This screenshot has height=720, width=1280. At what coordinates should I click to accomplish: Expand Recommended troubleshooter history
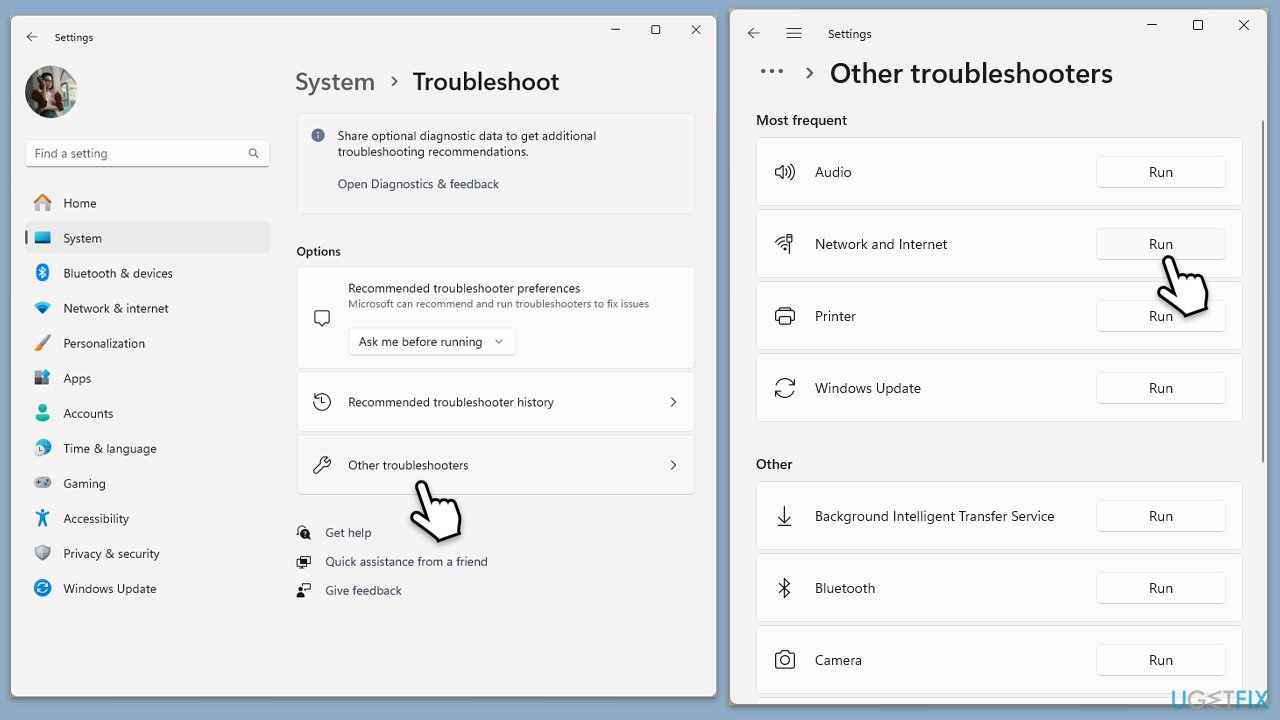[x=495, y=402]
